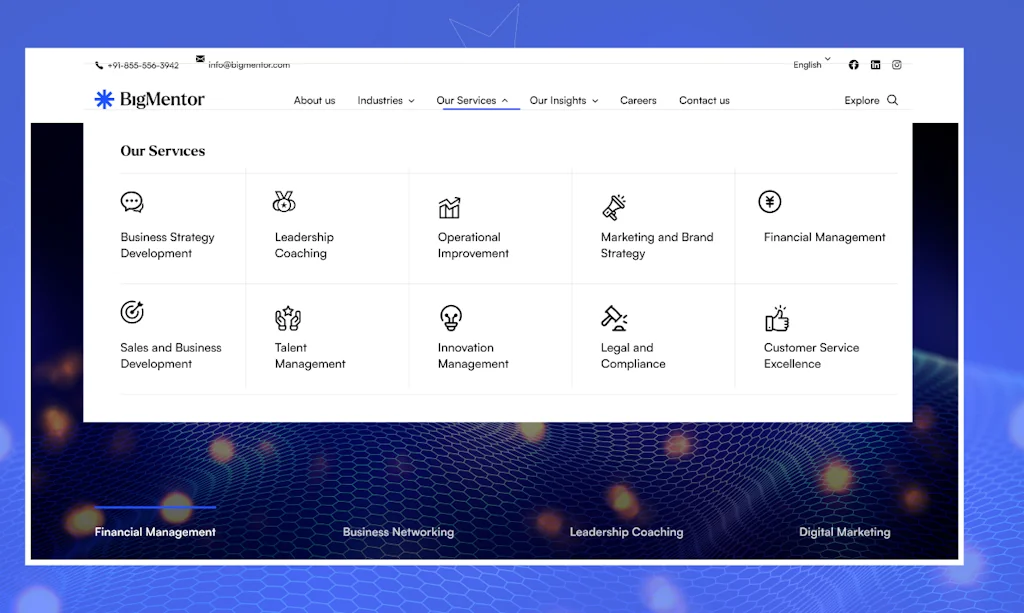Click the Leadership Coaching icon
This screenshot has width=1024, height=613.
click(x=285, y=203)
